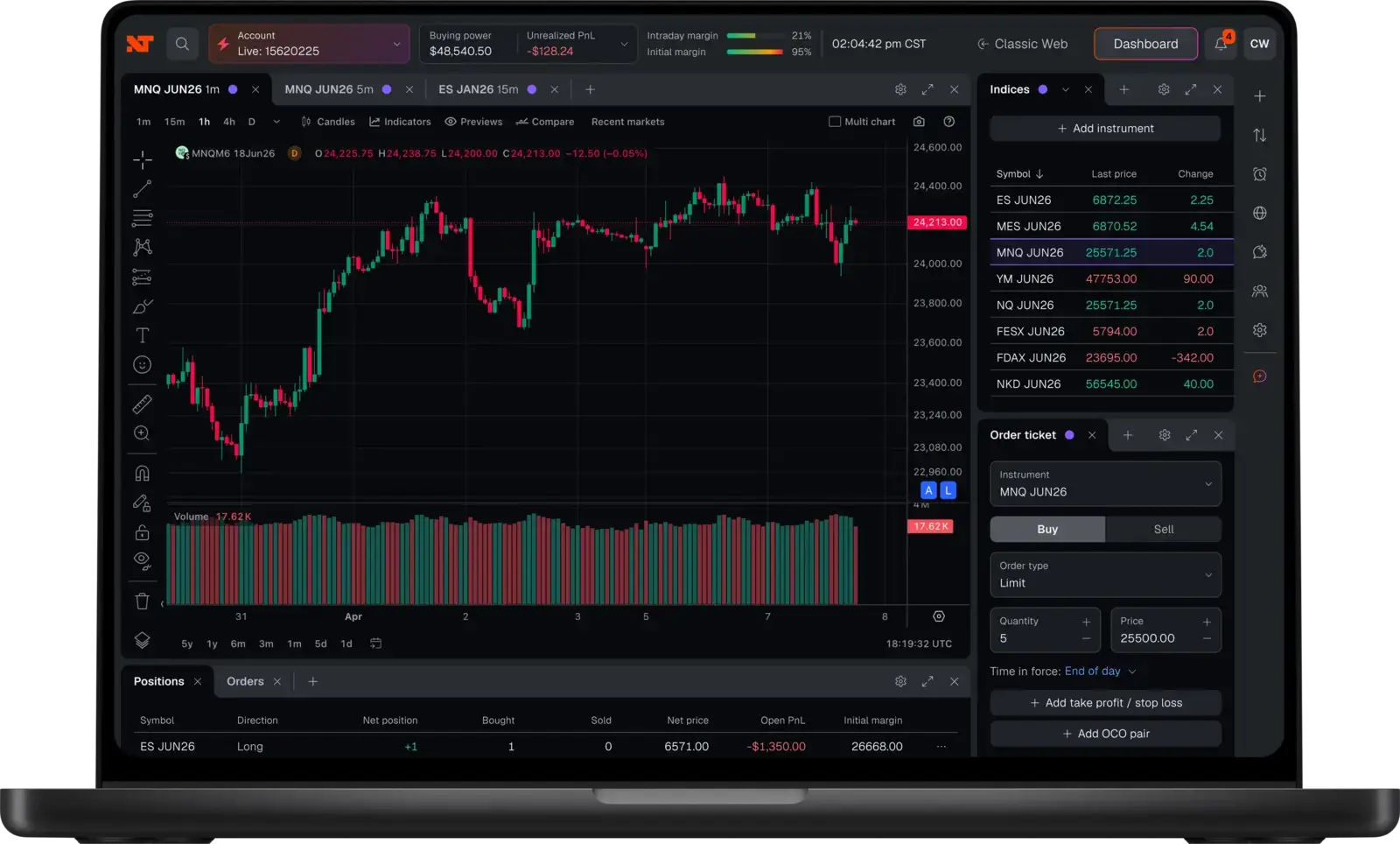Select the text annotation tool

143,335
